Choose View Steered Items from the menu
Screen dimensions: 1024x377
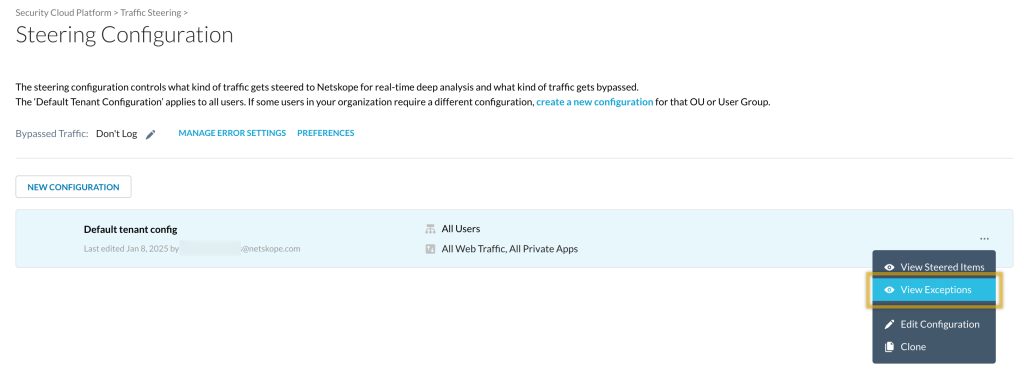pyautogui.click(x=934, y=267)
